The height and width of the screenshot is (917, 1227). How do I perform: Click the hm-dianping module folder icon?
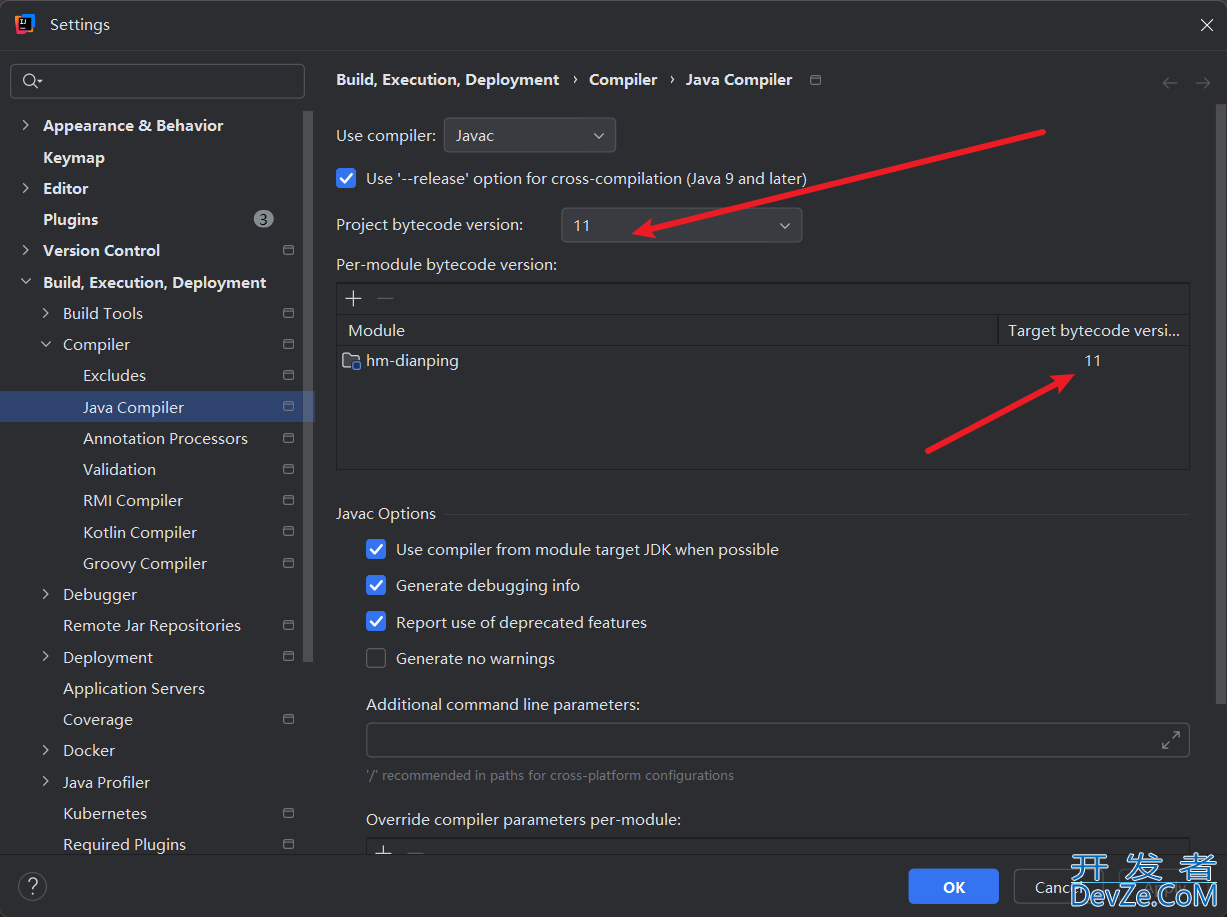coord(351,361)
